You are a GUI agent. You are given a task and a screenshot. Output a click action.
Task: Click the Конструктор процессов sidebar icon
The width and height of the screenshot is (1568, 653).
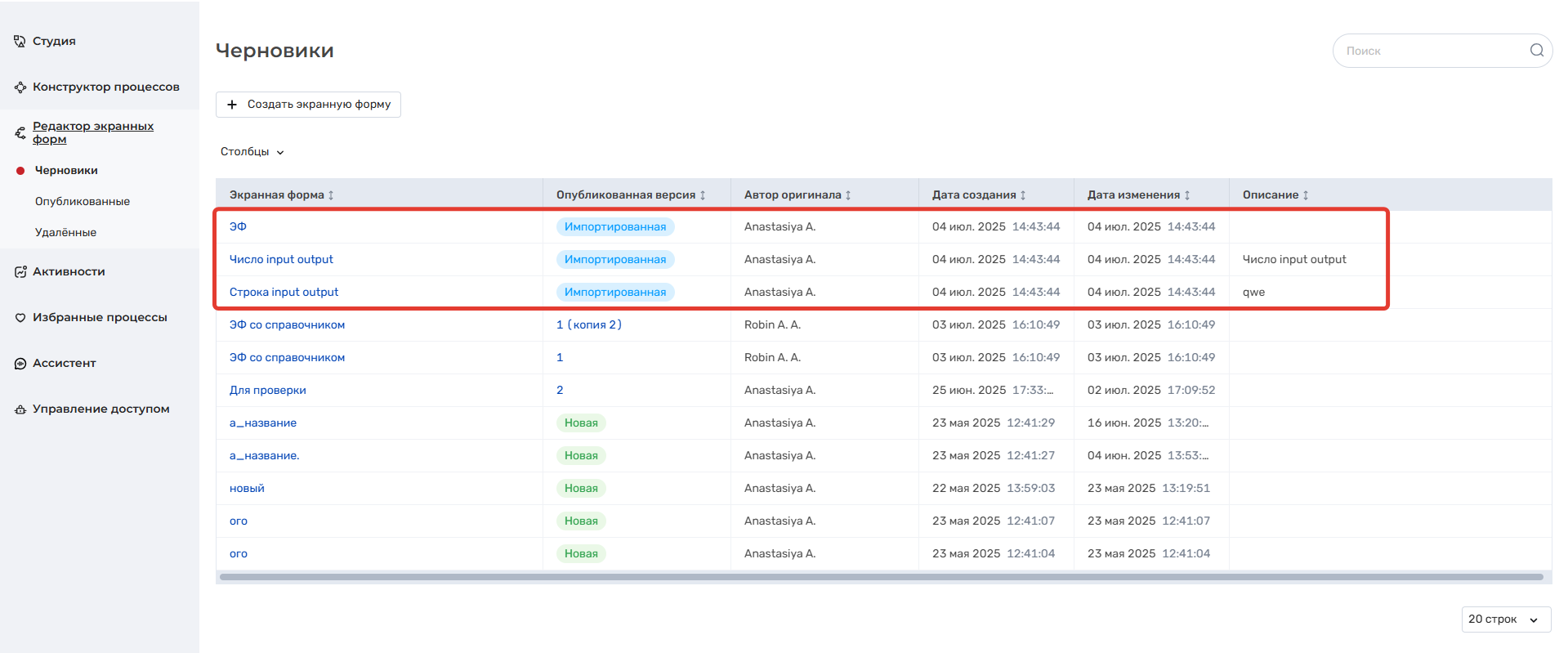click(x=20, y=87)
